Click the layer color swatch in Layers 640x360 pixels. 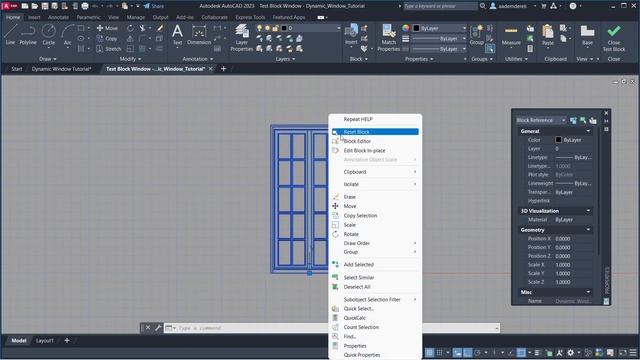(x=284, y=28)
